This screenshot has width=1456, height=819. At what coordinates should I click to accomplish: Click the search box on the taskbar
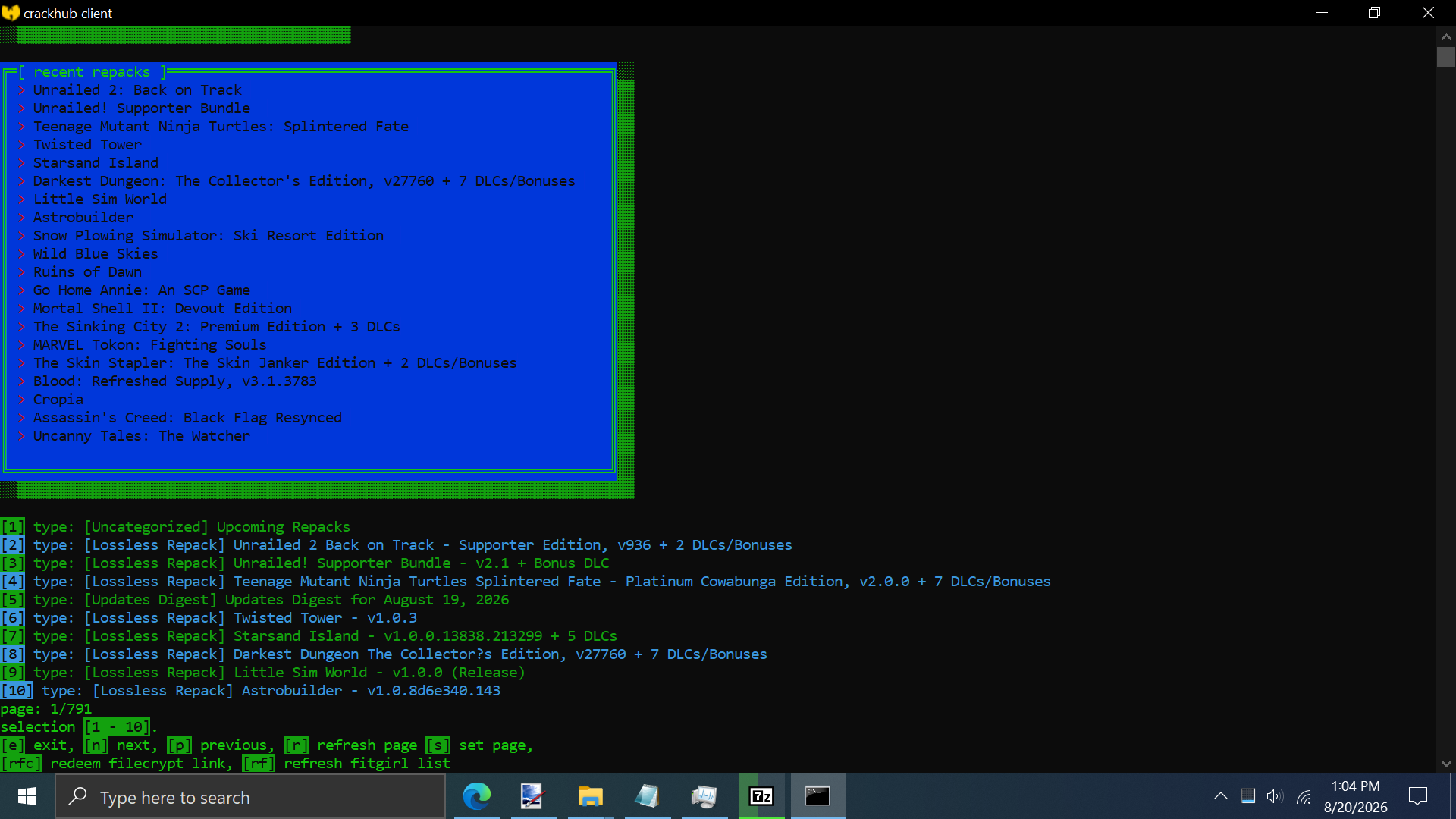[x=250, y=797]
